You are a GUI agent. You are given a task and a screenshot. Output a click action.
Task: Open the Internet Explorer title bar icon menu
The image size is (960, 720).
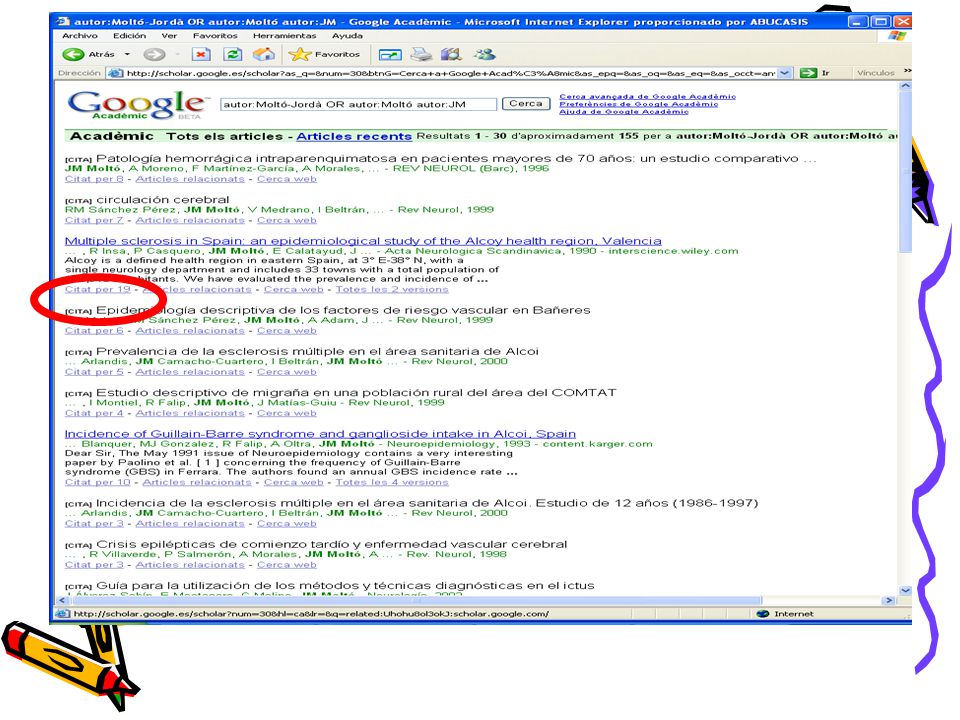[x=63, y=21]
